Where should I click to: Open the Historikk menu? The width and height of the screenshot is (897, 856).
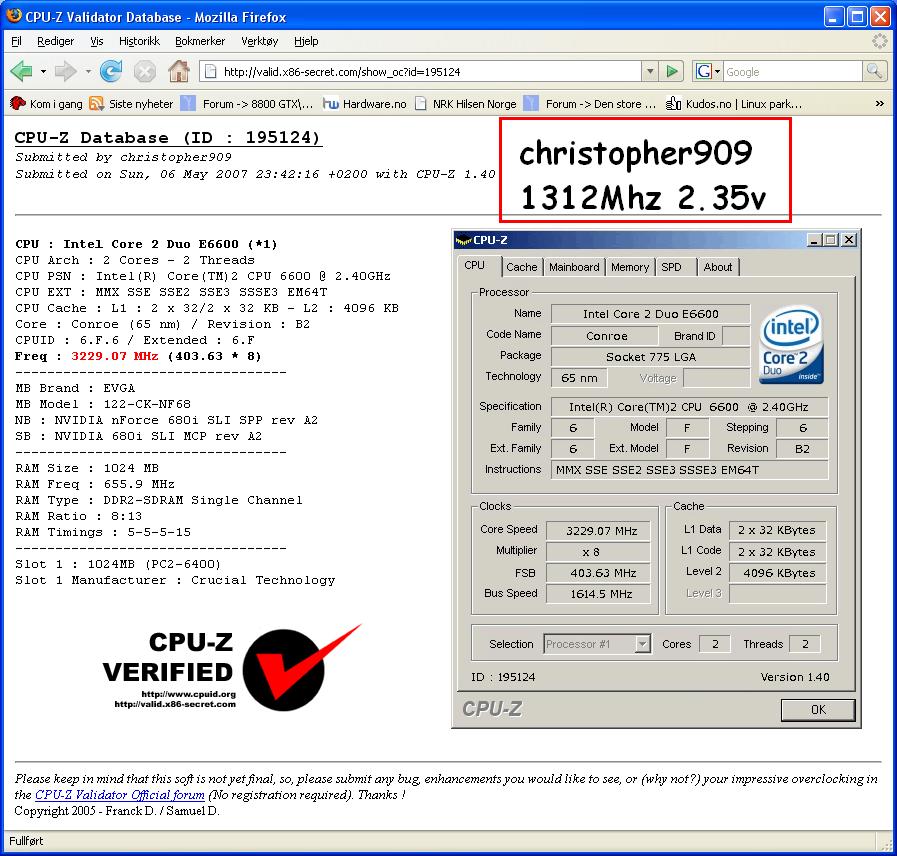pyautogui.click(x=139, y=41)
